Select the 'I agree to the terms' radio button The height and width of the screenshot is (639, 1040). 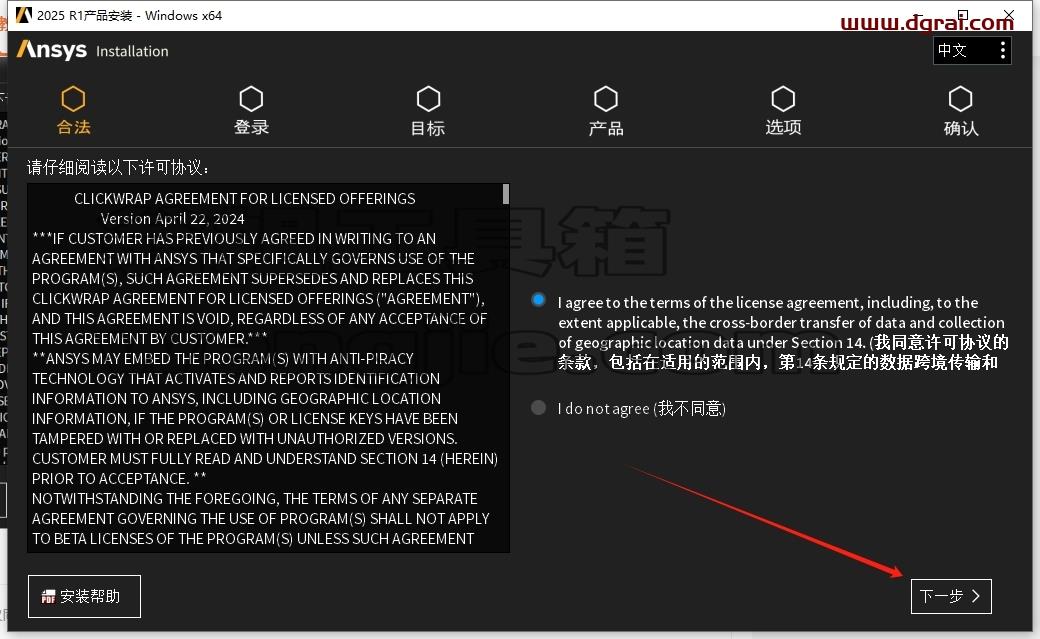[x=539, y=300]
